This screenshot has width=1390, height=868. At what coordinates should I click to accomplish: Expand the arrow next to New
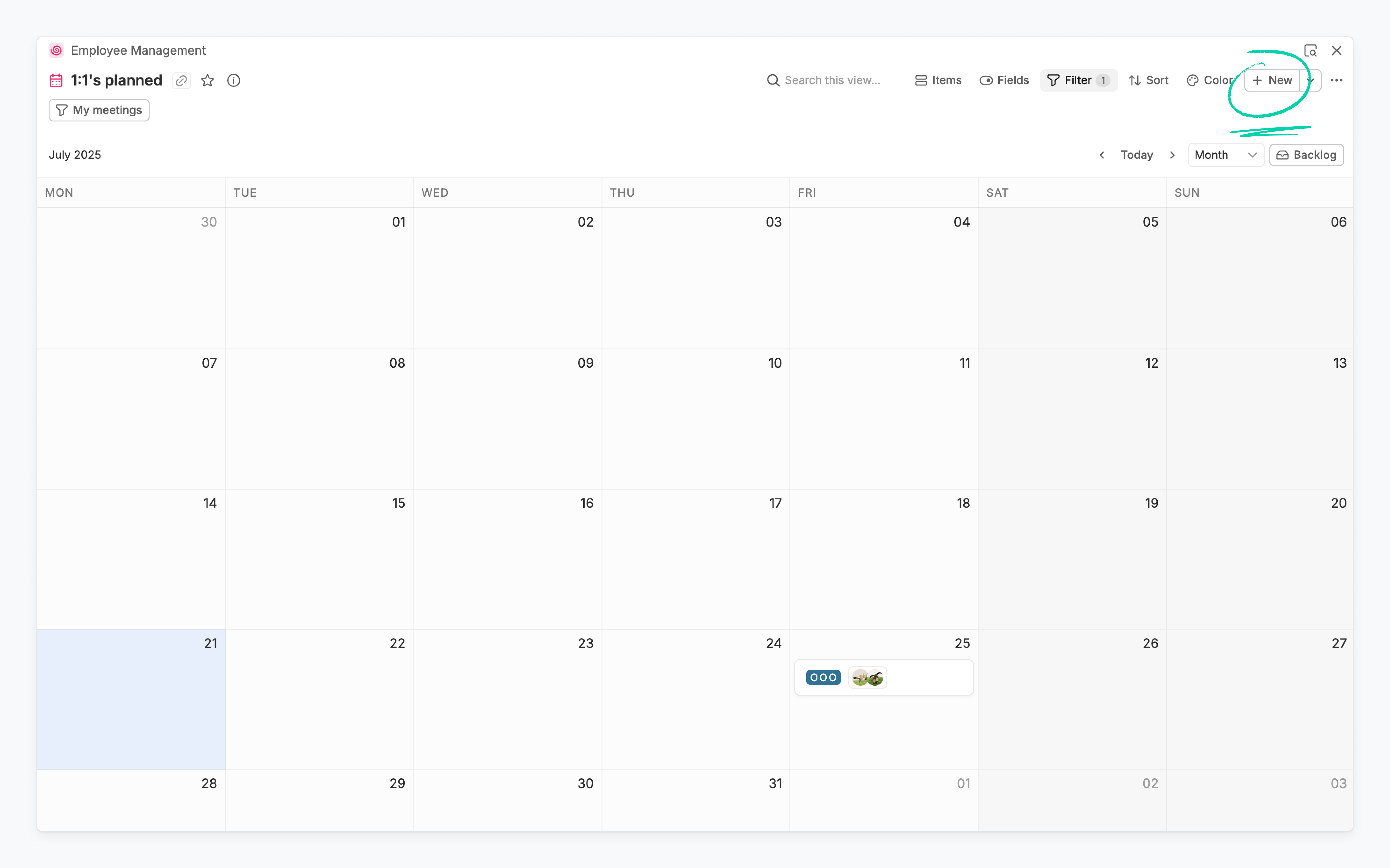point(1311,80)
